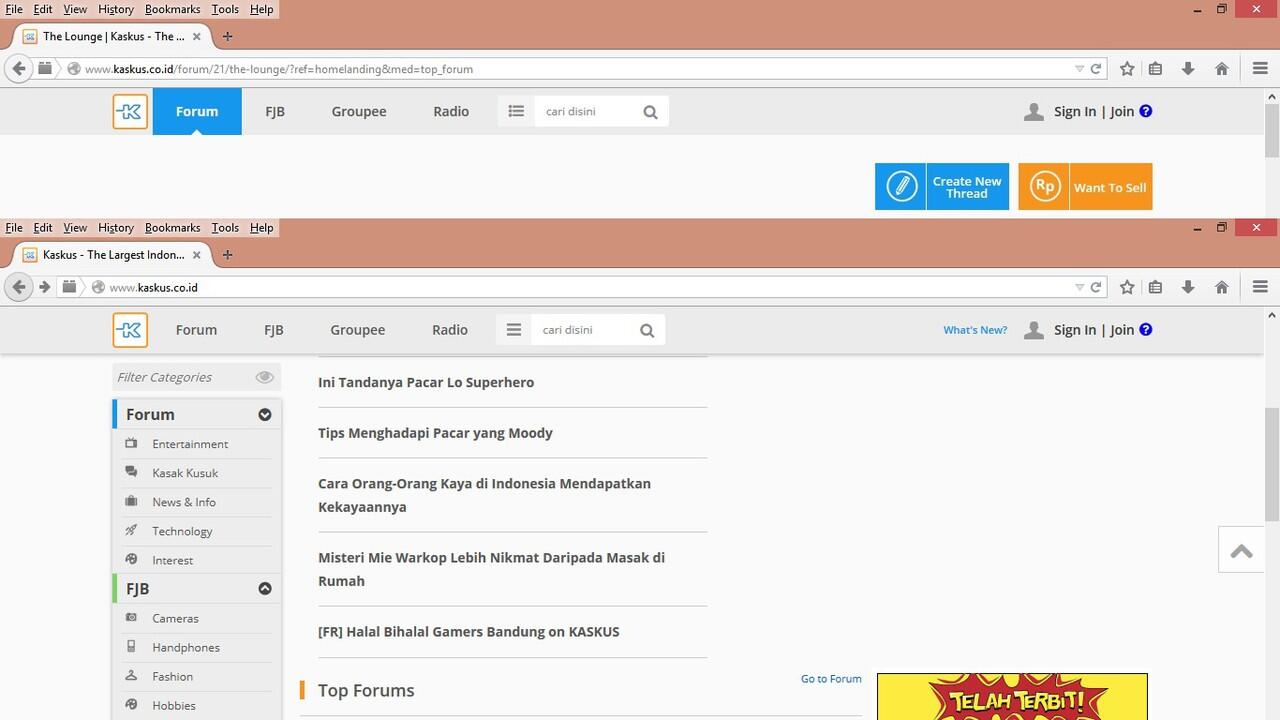Open article Ini Tandanya Pacar Lo Superhero
This screenshot has width=1280, height=720.
click(x=426, y=382)
